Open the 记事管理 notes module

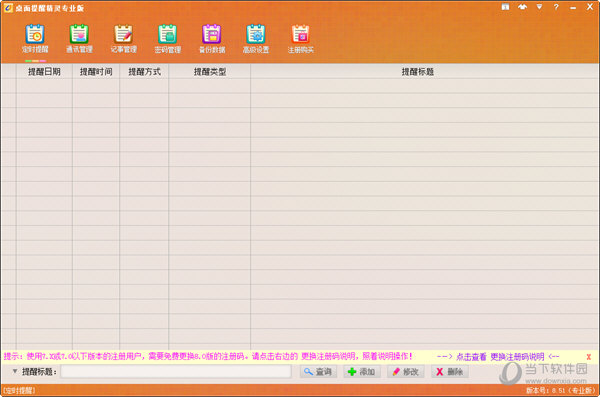pyautogui.click(x=123, y=39)
